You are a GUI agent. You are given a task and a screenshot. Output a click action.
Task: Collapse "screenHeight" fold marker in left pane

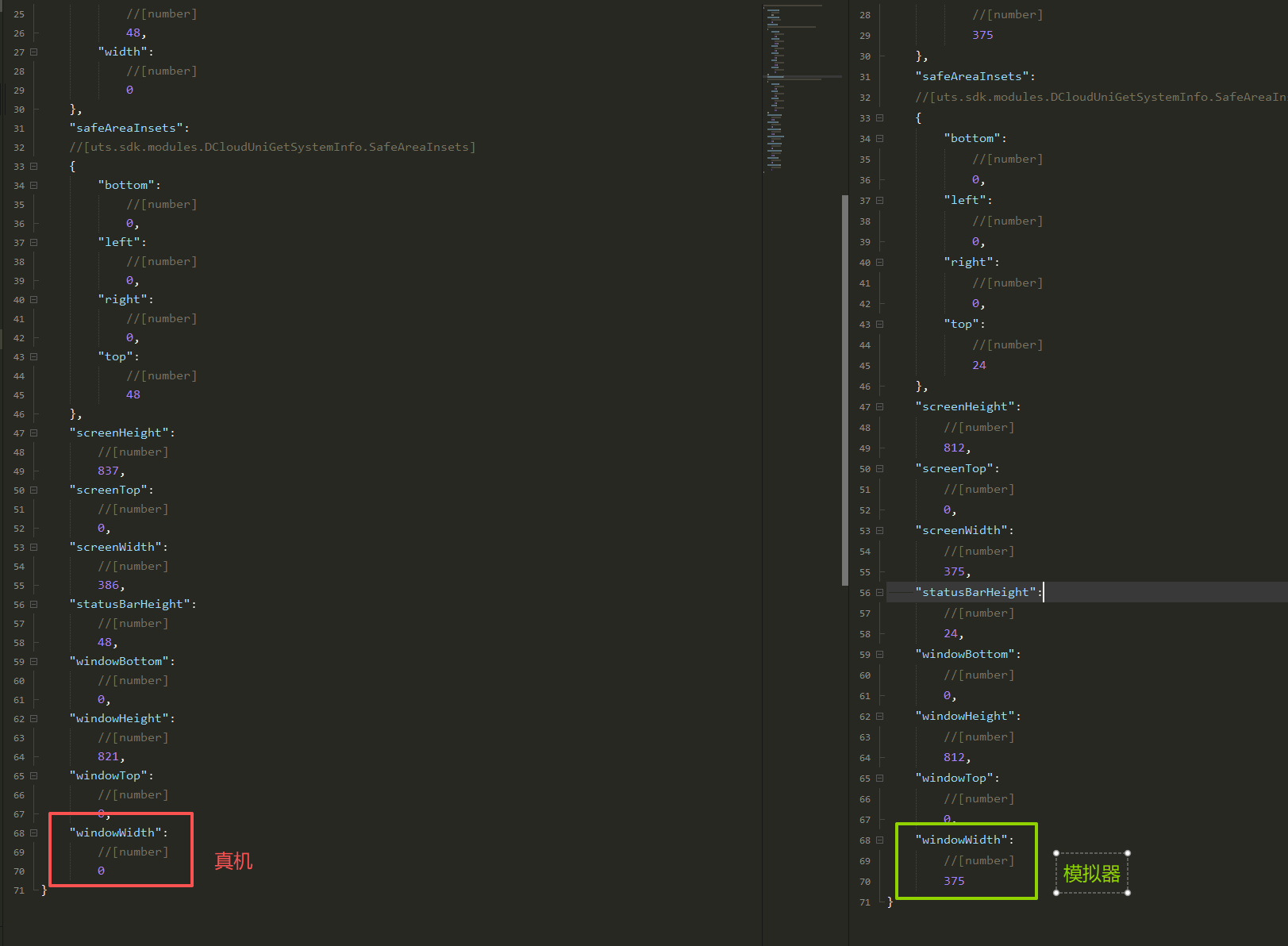pyautogui.click(x=34, y=433)
